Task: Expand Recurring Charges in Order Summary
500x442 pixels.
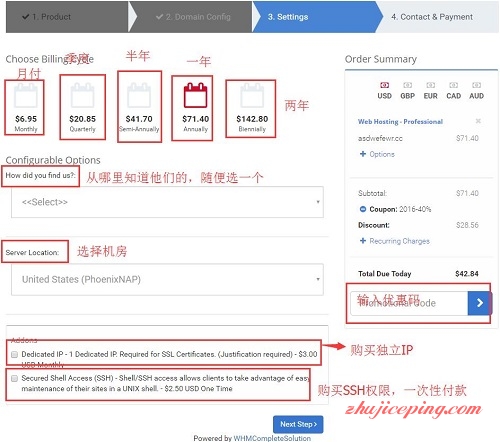Action: coord(395,241)
